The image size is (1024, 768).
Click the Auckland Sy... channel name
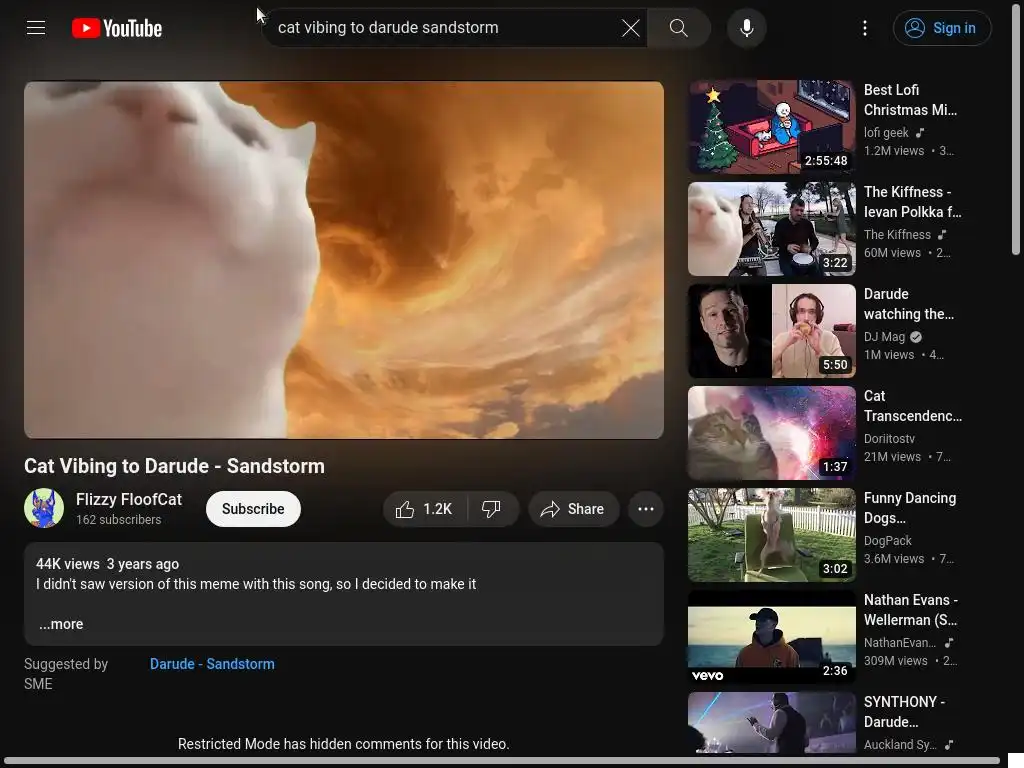(899, 744)
